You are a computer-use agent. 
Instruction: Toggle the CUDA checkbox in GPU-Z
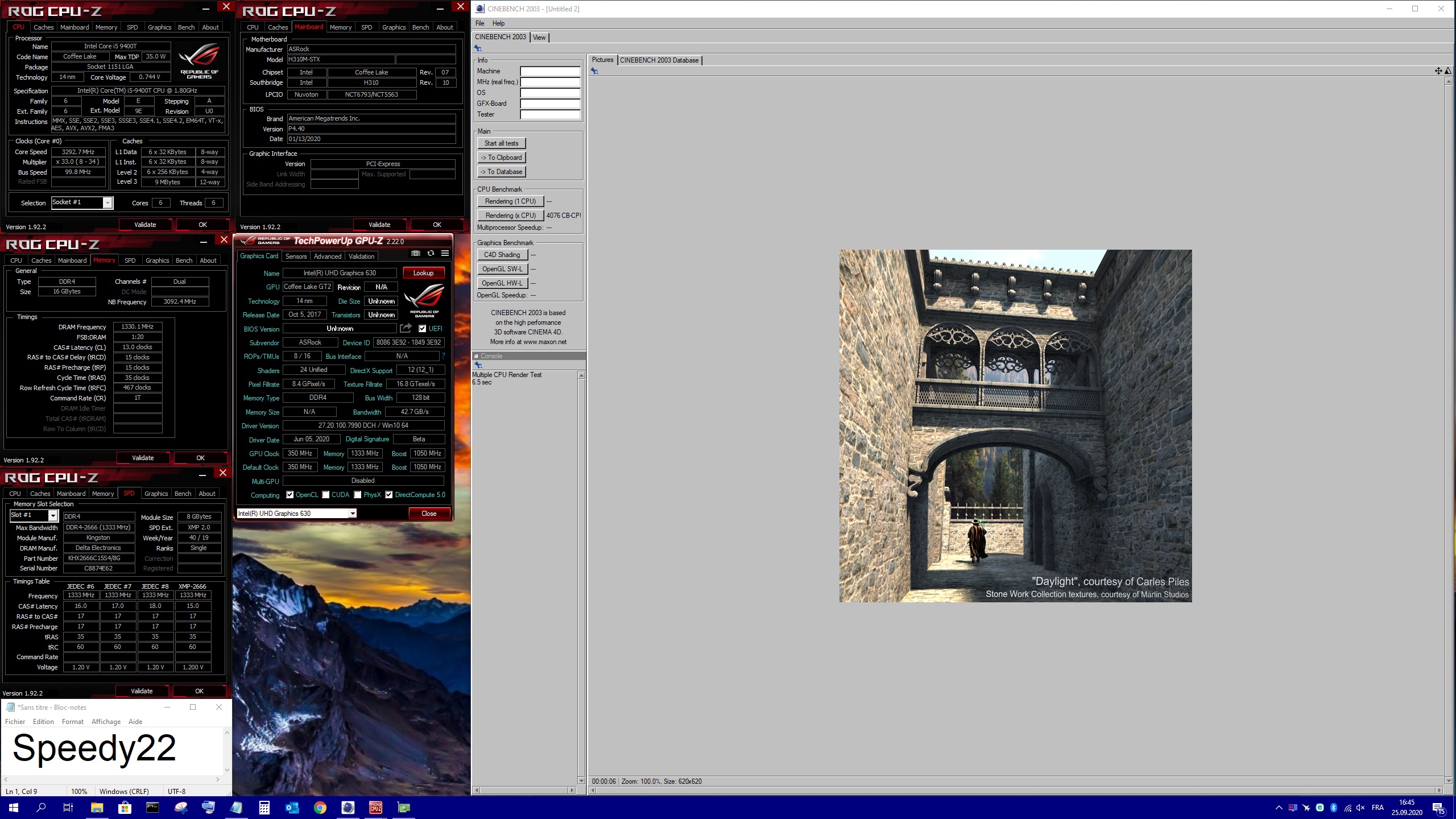point(325,494)
